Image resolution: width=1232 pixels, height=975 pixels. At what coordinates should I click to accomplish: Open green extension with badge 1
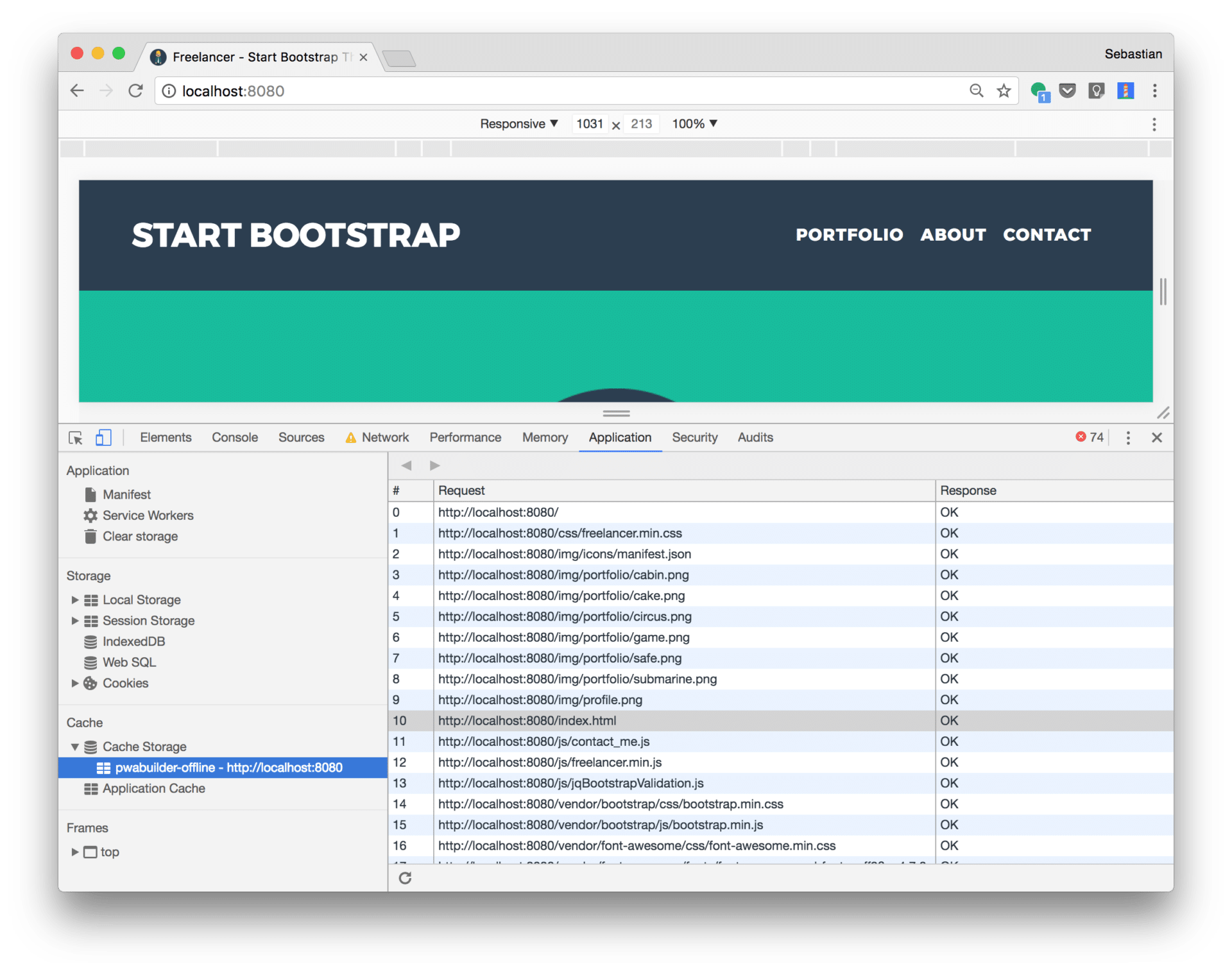coord(1039,91)
